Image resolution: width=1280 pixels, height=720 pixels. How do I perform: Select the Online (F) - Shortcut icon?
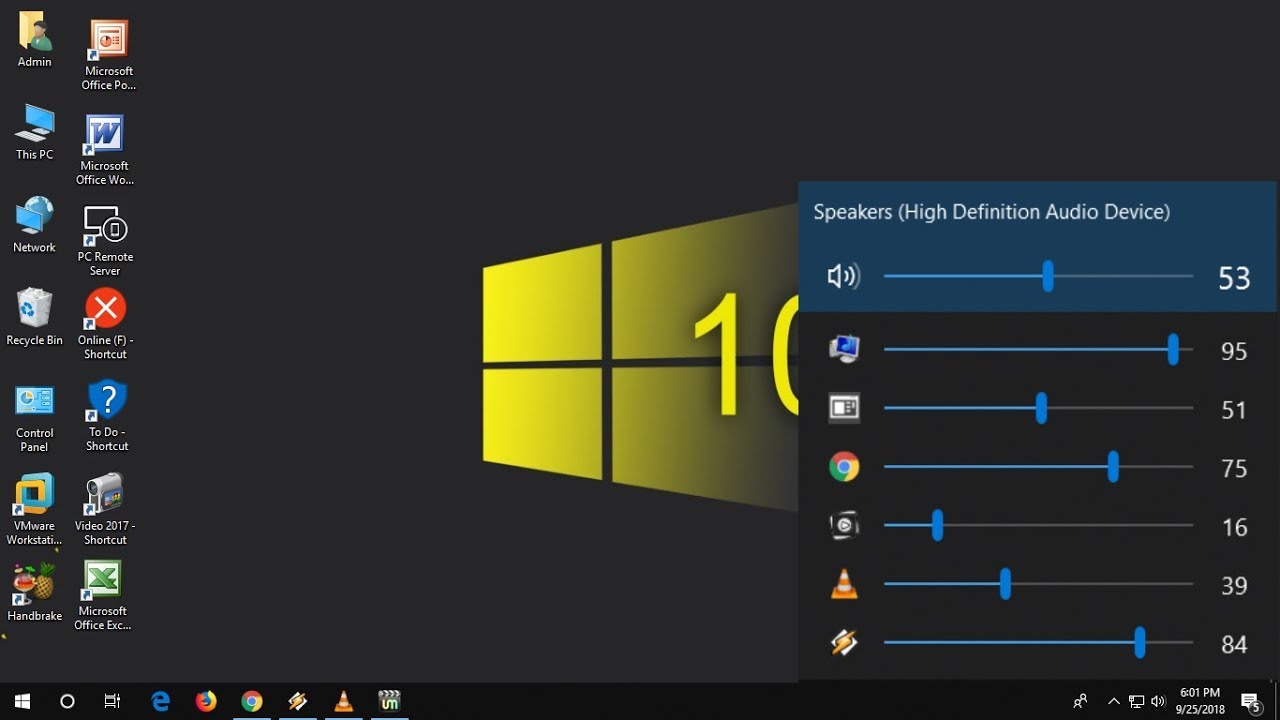(x=105, y=324)
